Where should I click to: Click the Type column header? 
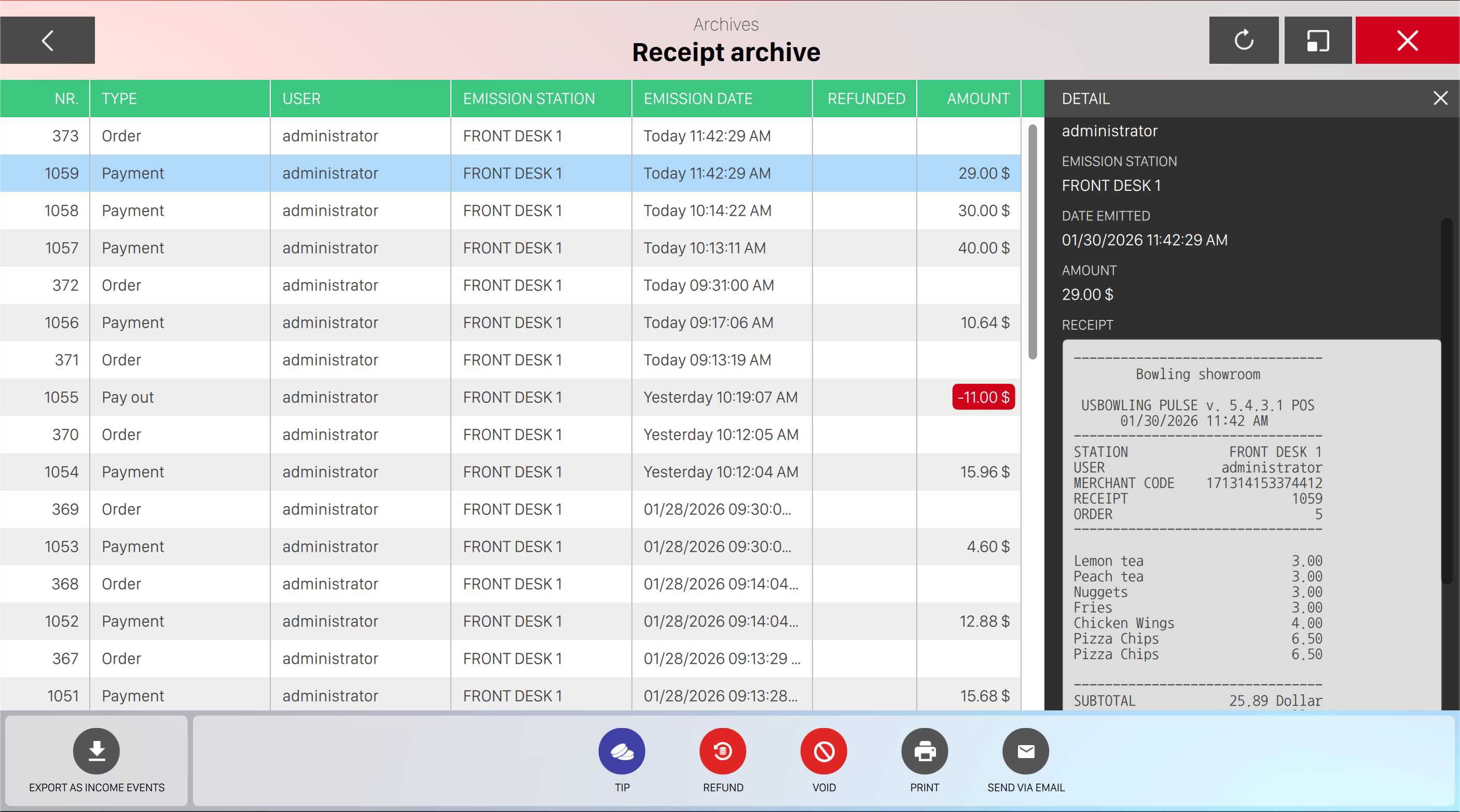(x=119, y=99)
